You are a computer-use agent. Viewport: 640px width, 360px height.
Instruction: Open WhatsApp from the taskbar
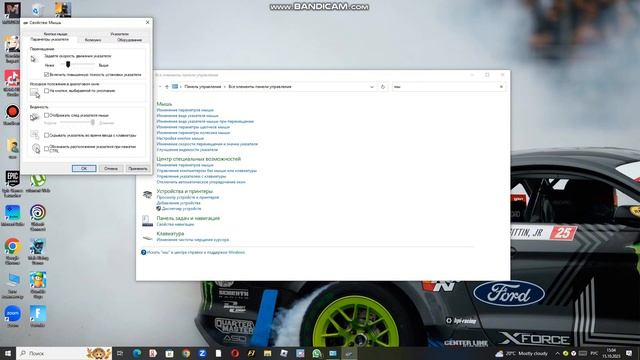tap(317, 353)
